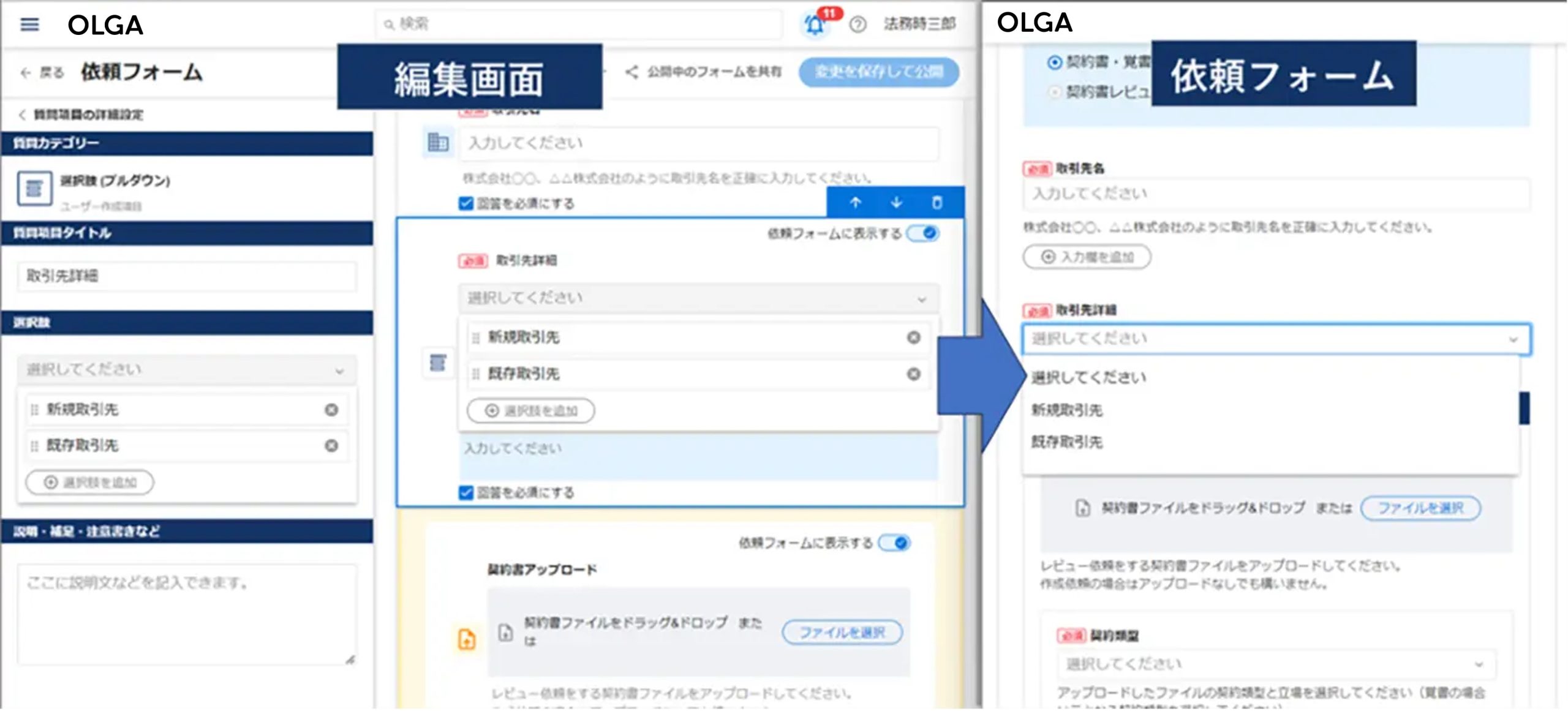The width and height of the screenshot is (1568, 711).
Task: Open the notification bell with badge 11
Action: [815, 24]
